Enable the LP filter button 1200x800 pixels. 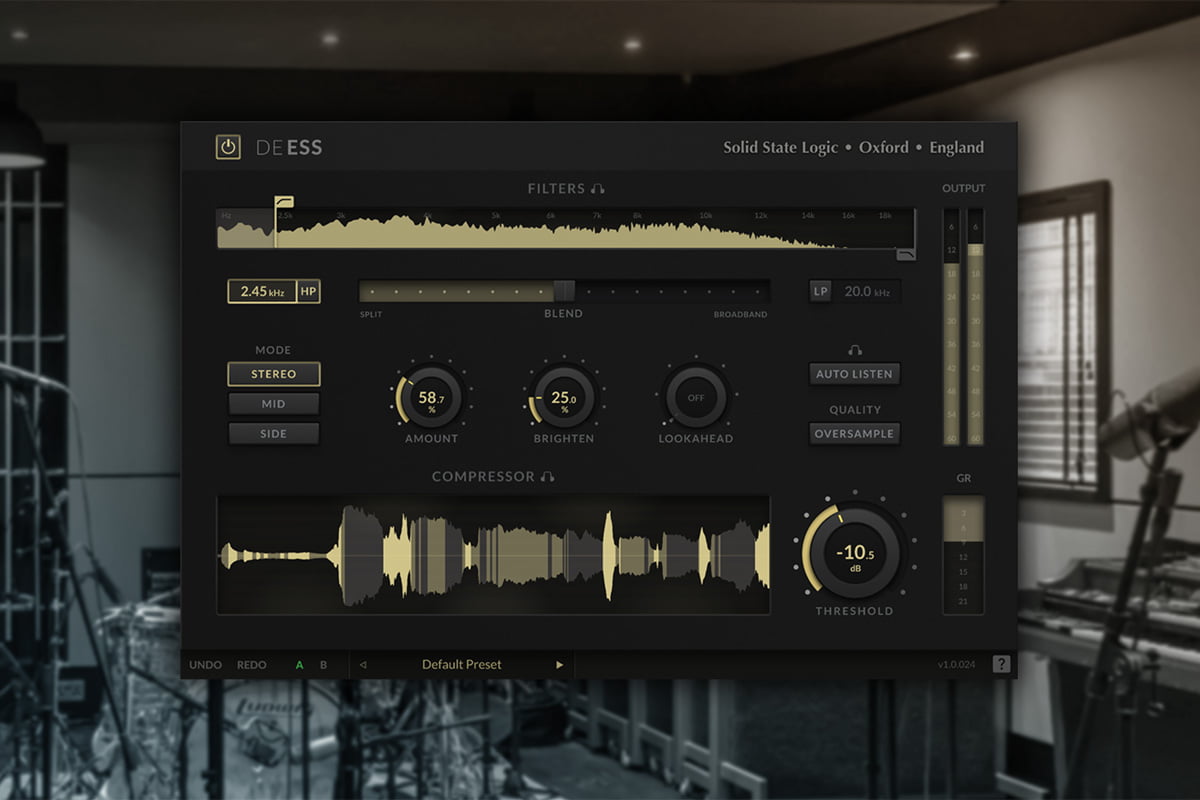(820, 291)
